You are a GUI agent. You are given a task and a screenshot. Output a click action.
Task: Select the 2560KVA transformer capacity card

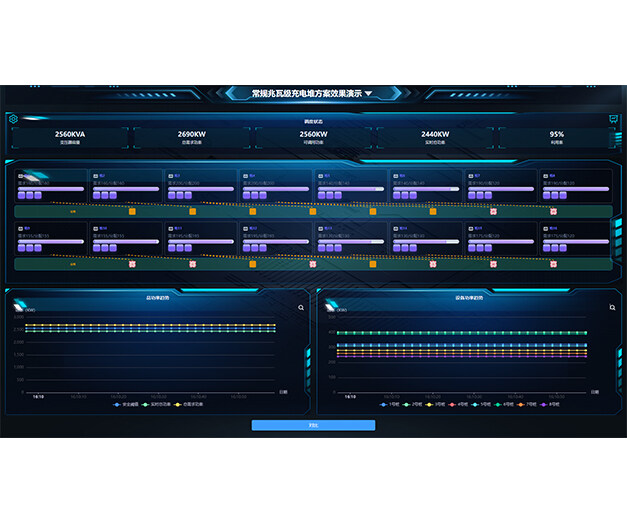click(x=70, y=138)
